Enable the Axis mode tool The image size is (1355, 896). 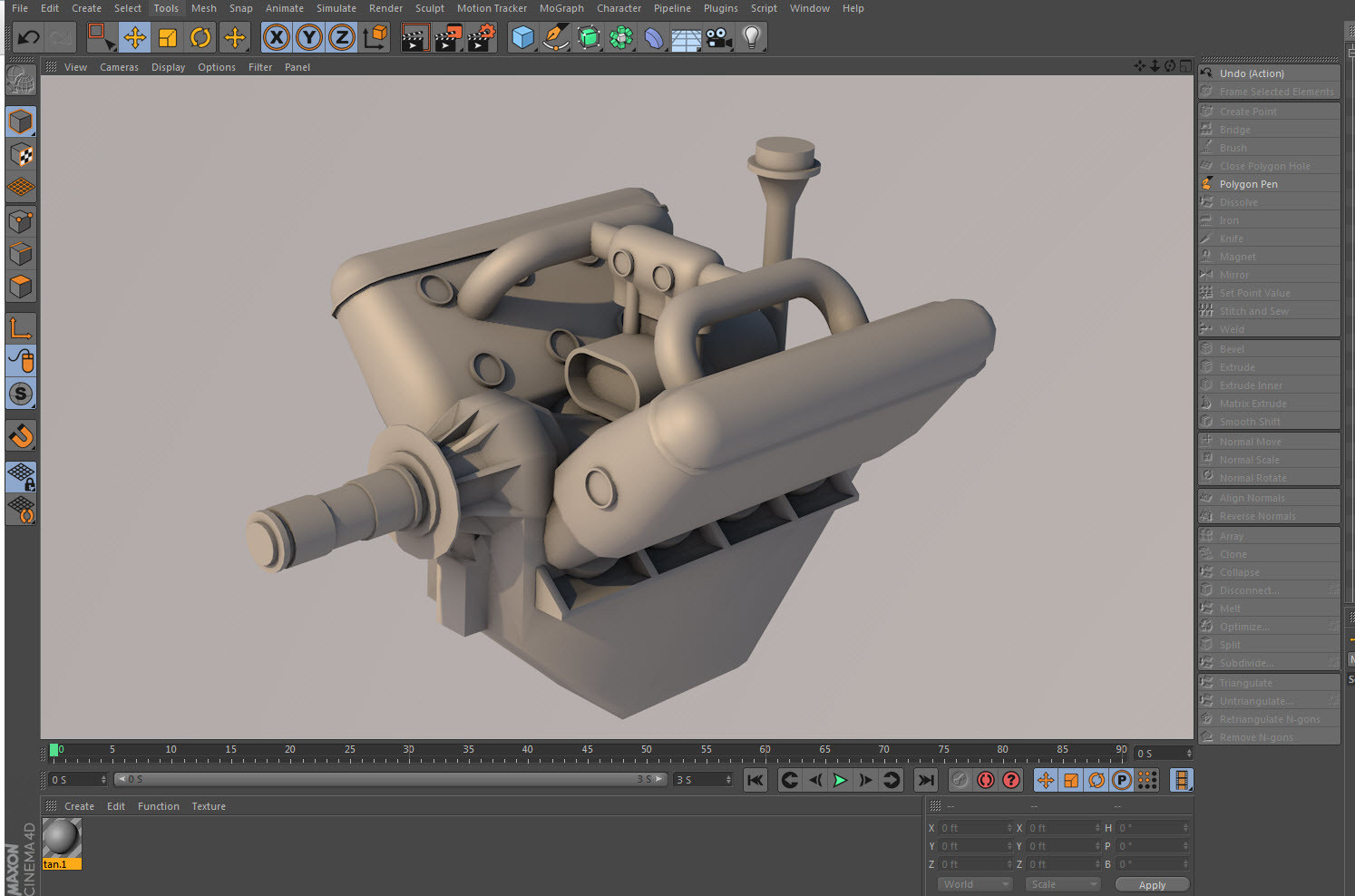tap(21, 327)
